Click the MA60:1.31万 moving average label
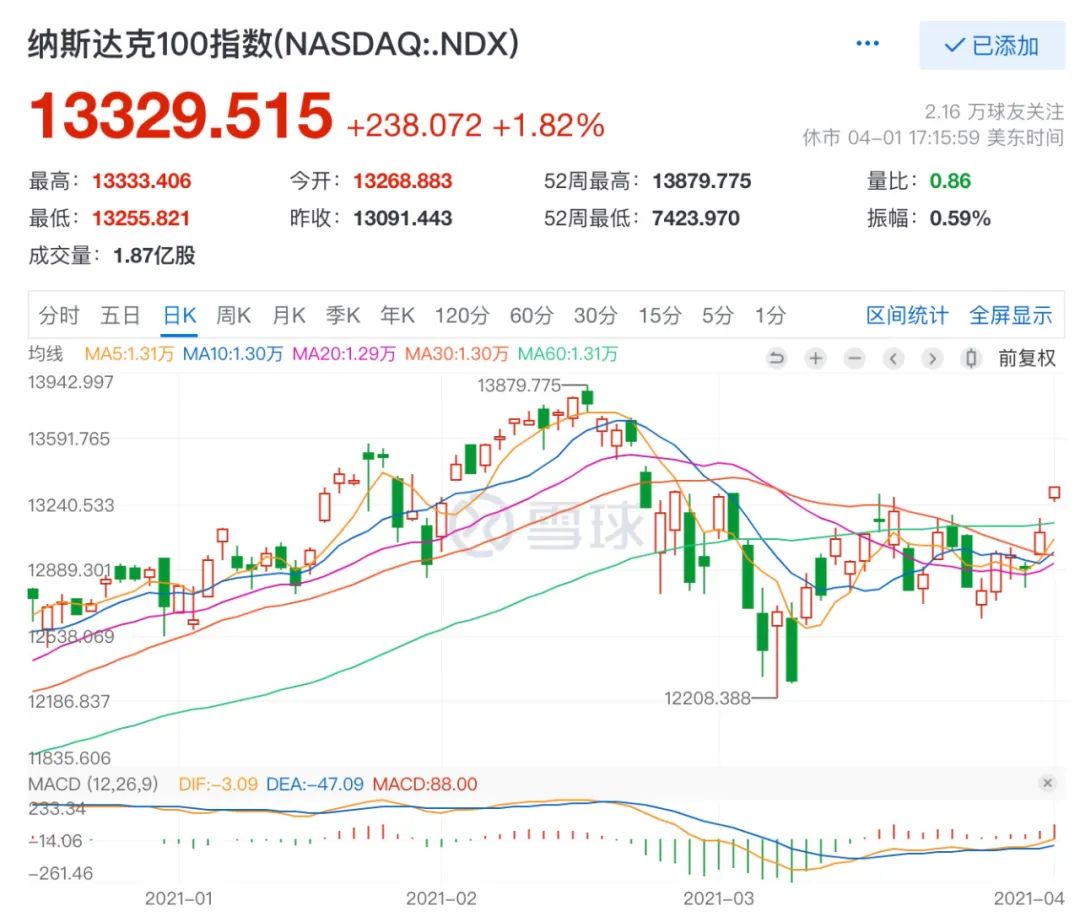Image resolution: width=1080 pixels, height=922 pixels. click(568, 354)
